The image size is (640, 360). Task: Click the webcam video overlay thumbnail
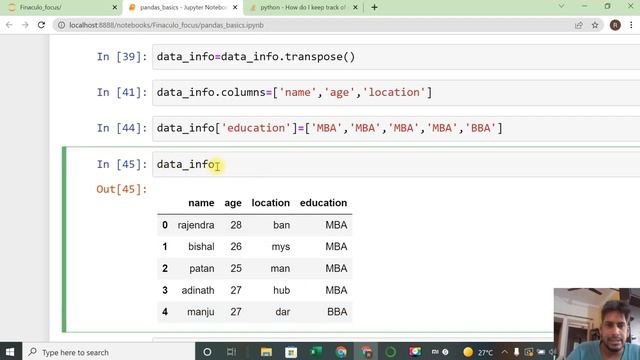pyautogui.click(x=597, y=324)
